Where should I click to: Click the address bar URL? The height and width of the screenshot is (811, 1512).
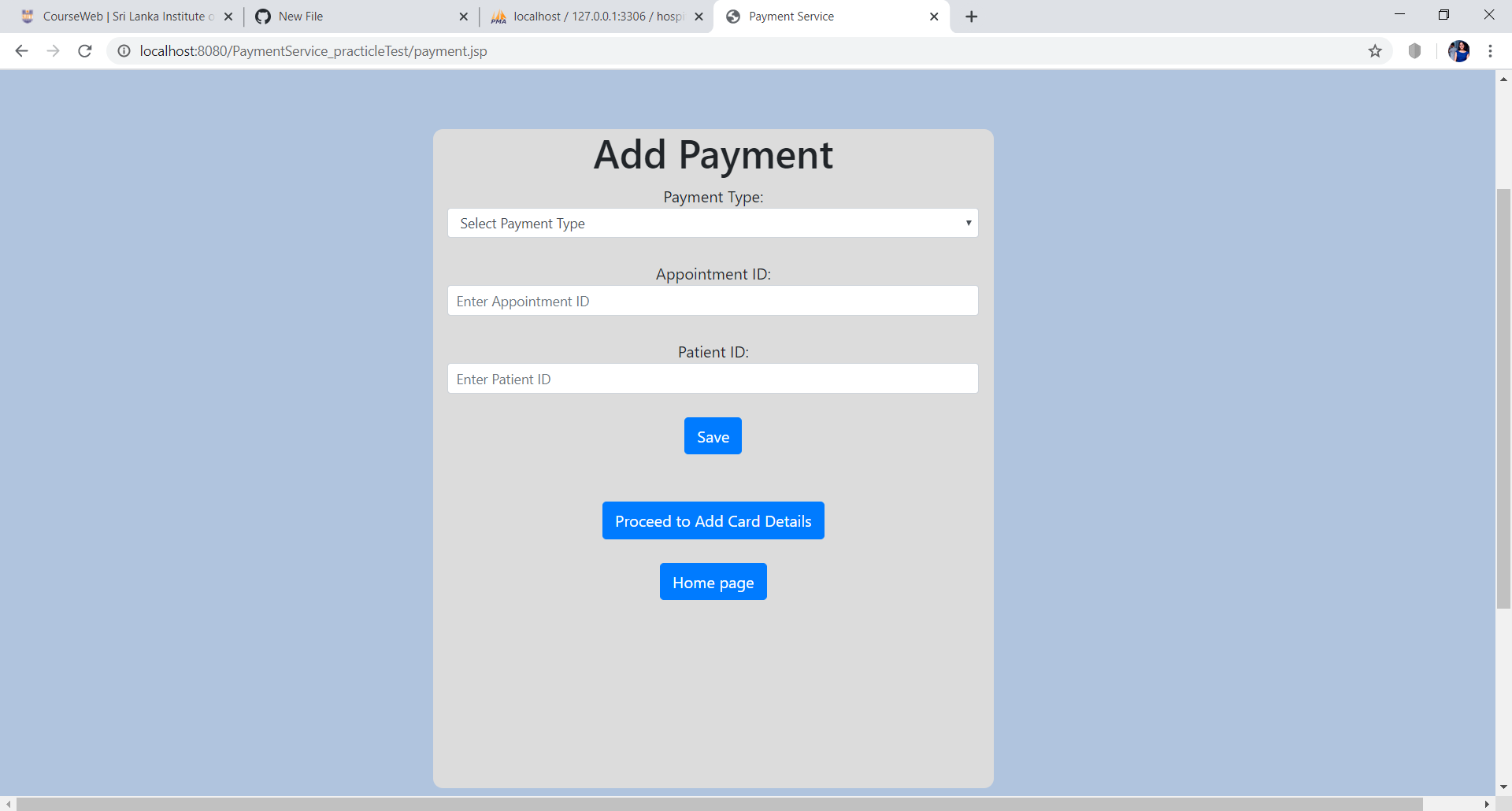pos(313,51)
